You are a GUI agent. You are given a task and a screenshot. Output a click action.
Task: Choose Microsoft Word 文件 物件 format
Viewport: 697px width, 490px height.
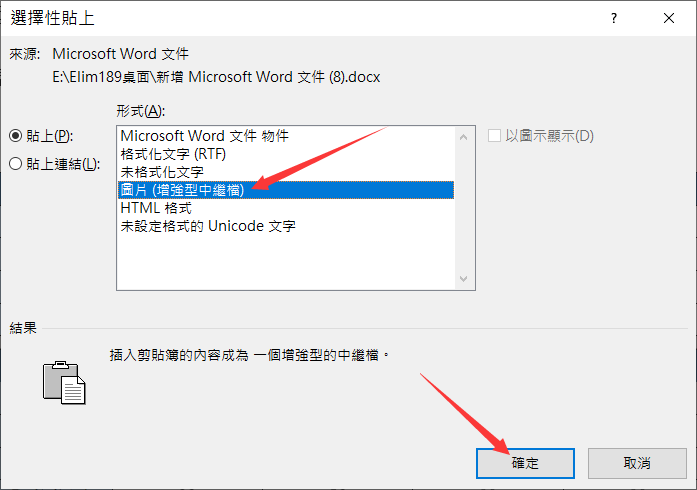click(286, 136)
